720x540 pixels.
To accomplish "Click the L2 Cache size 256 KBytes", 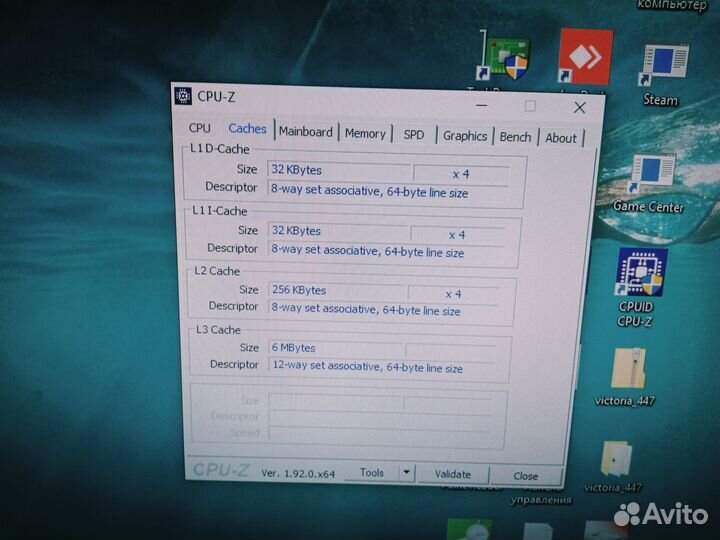I will click(x=337, y=290).
